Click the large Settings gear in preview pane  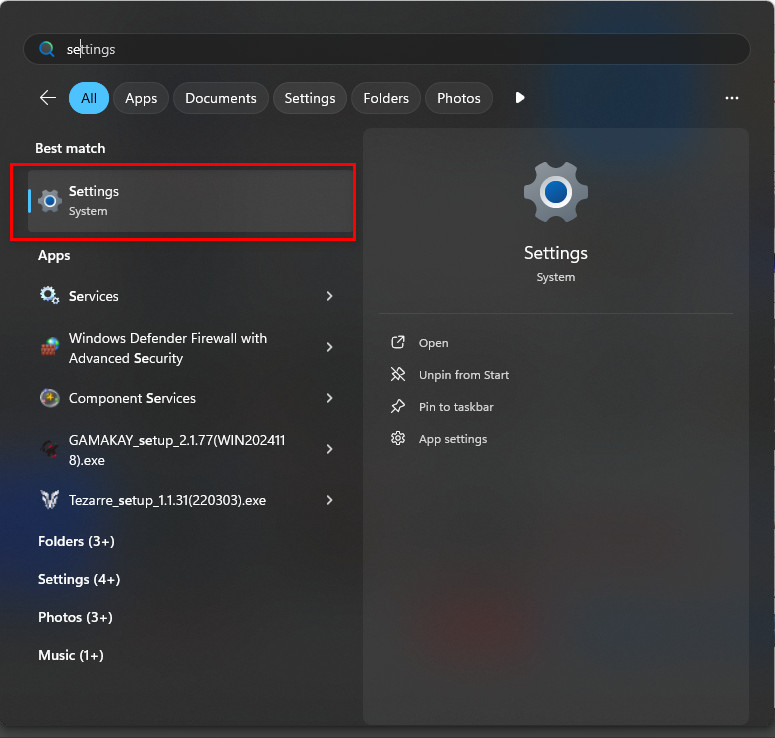[556, 192]
